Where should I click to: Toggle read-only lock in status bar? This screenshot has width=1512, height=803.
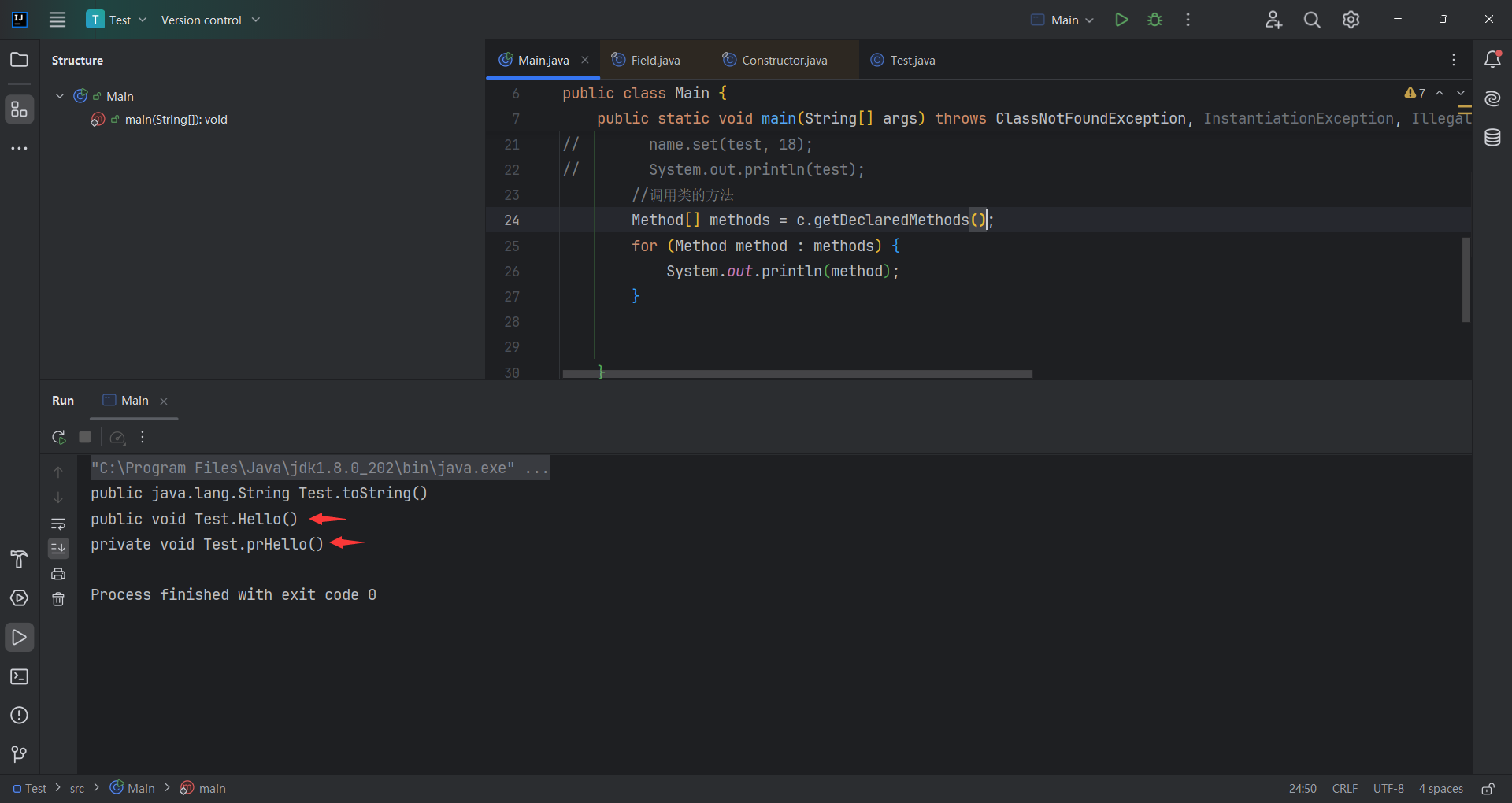(x=1488, y=788)
